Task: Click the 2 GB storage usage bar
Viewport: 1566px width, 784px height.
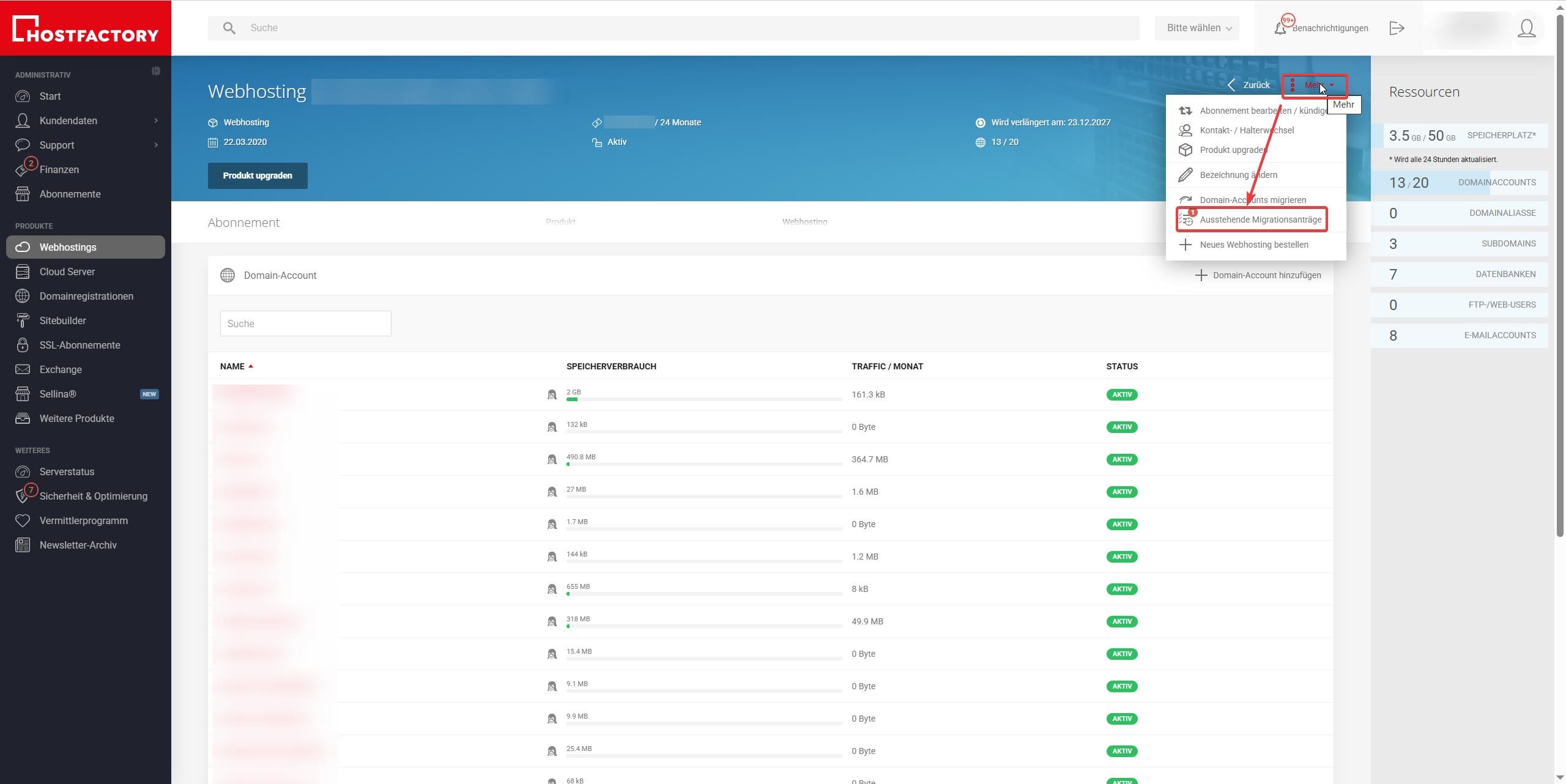Action: coord(703,399)
